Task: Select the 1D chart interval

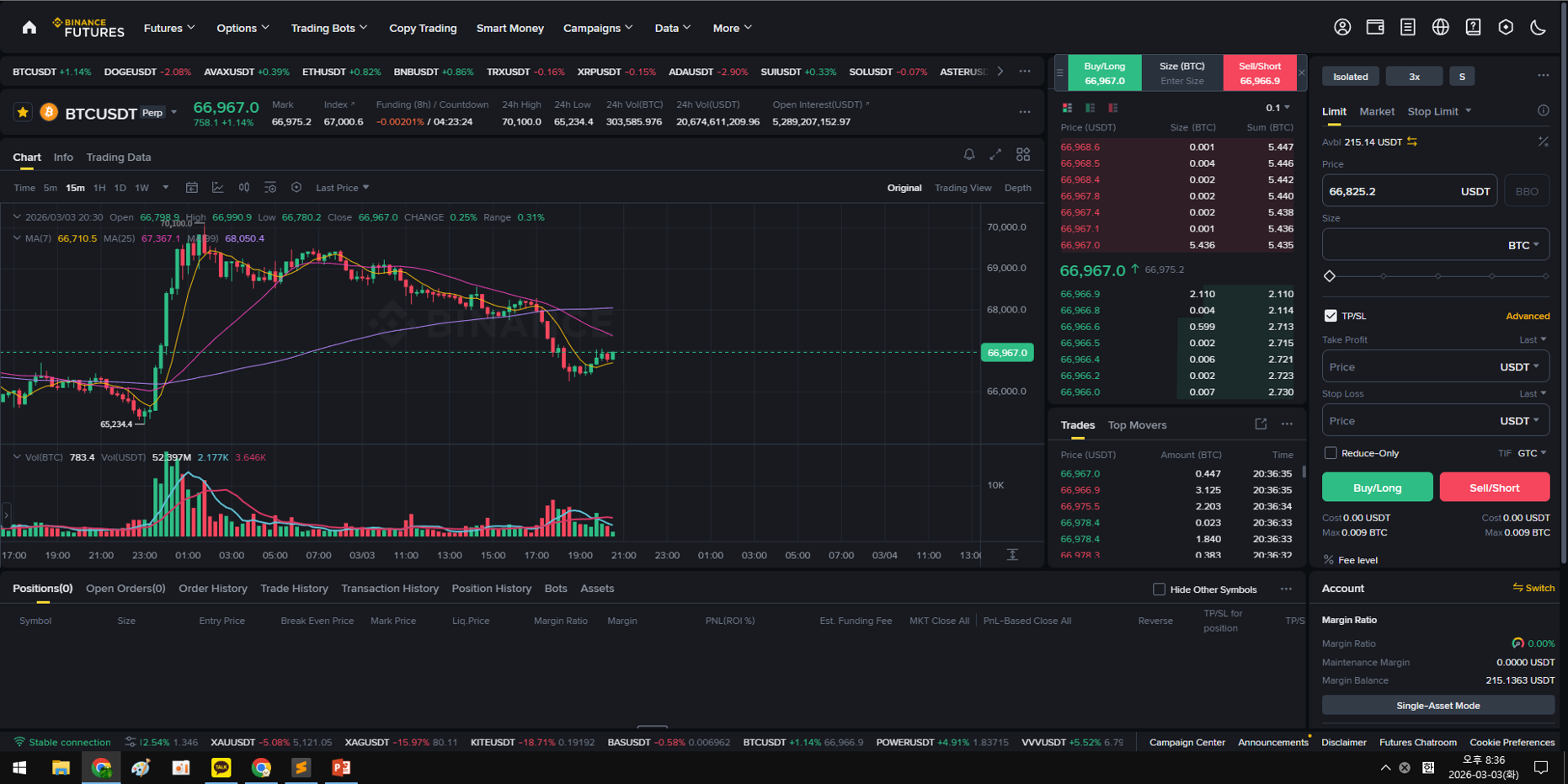Action: tap(120, 188)
